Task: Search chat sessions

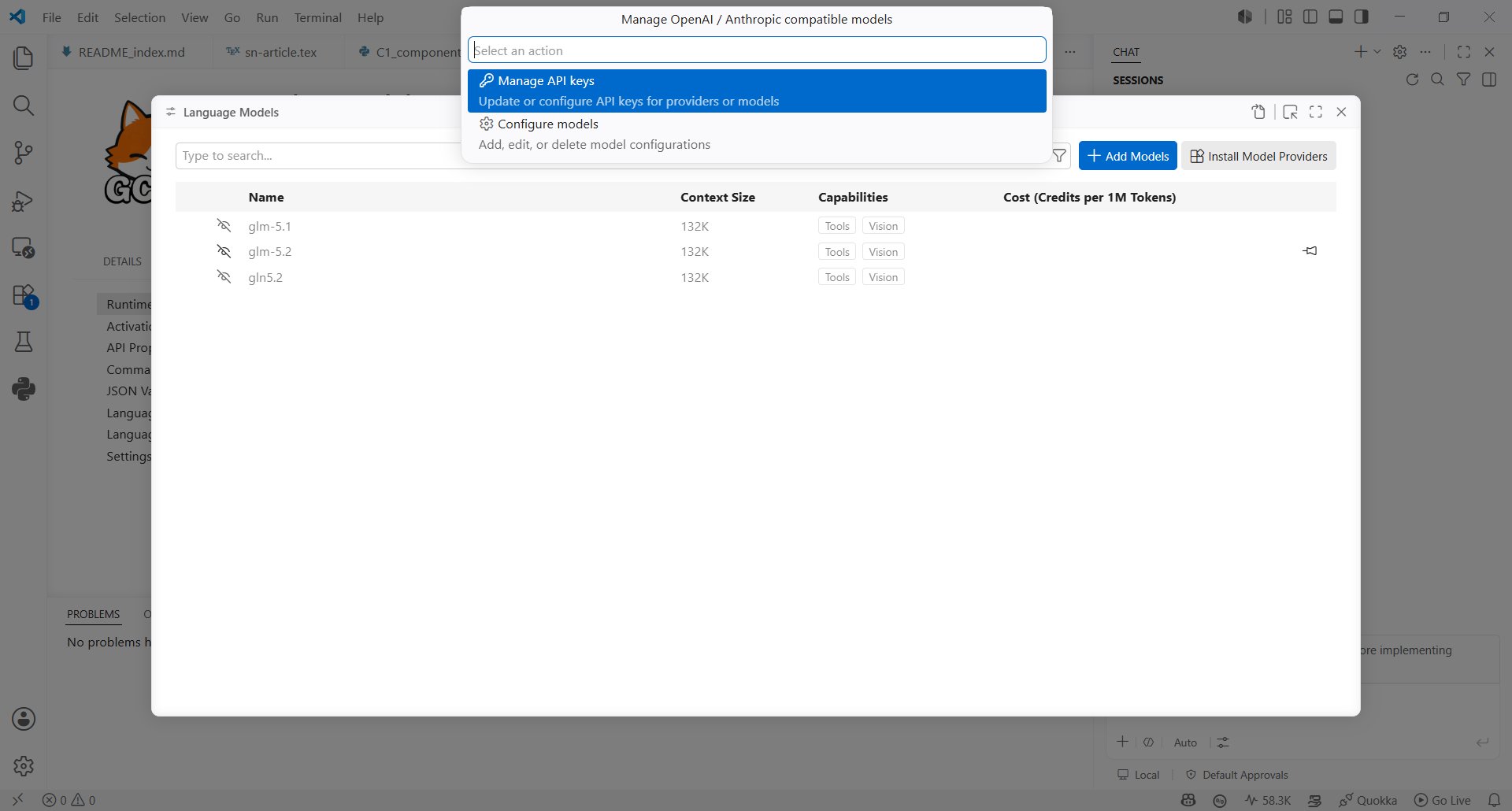Action: point(1437,80)
